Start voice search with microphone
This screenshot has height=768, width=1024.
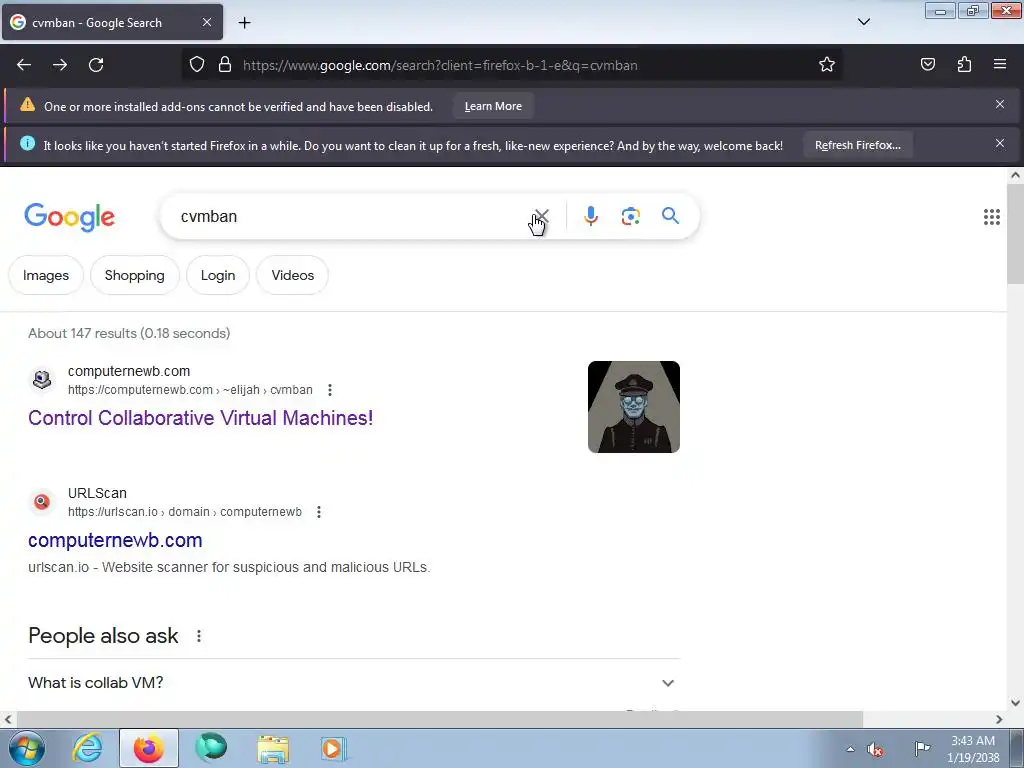[590, 216]
